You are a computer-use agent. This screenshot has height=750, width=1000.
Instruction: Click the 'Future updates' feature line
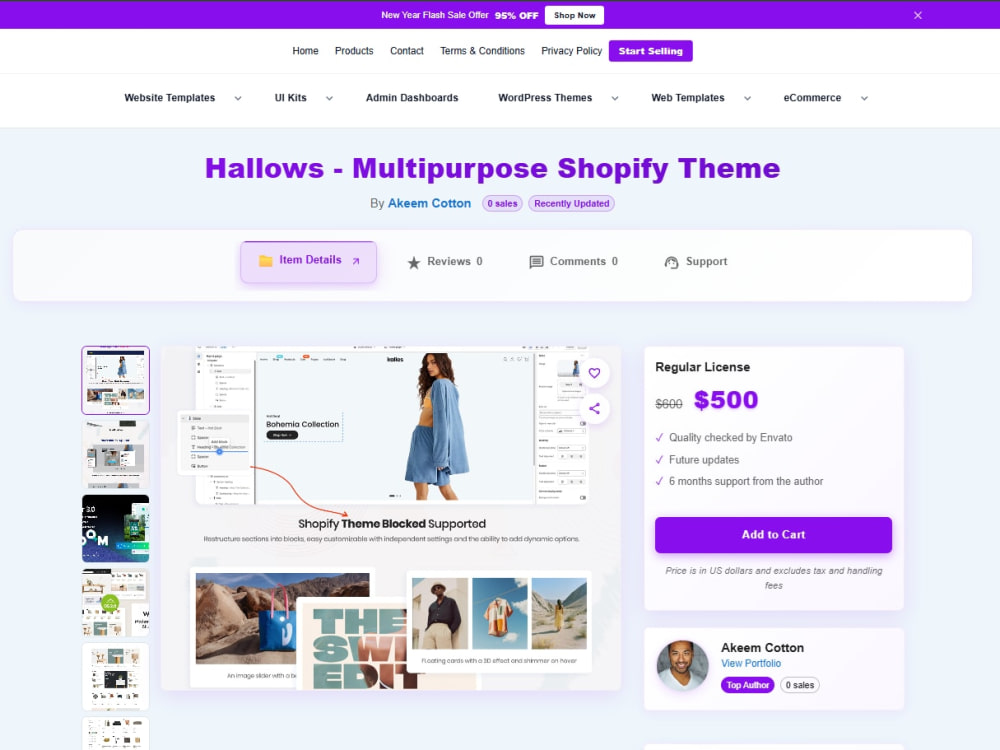tap(703, 460)
